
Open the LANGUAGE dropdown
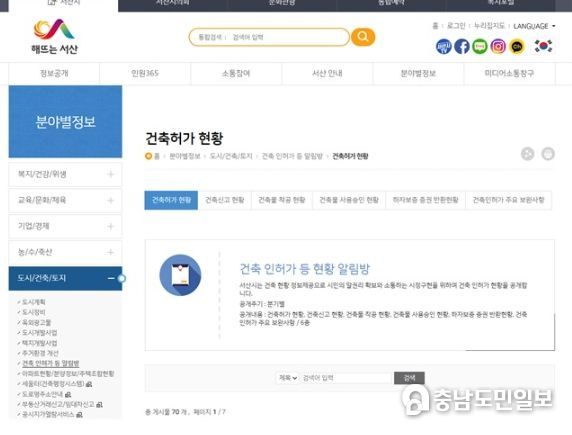coord(534,26)
